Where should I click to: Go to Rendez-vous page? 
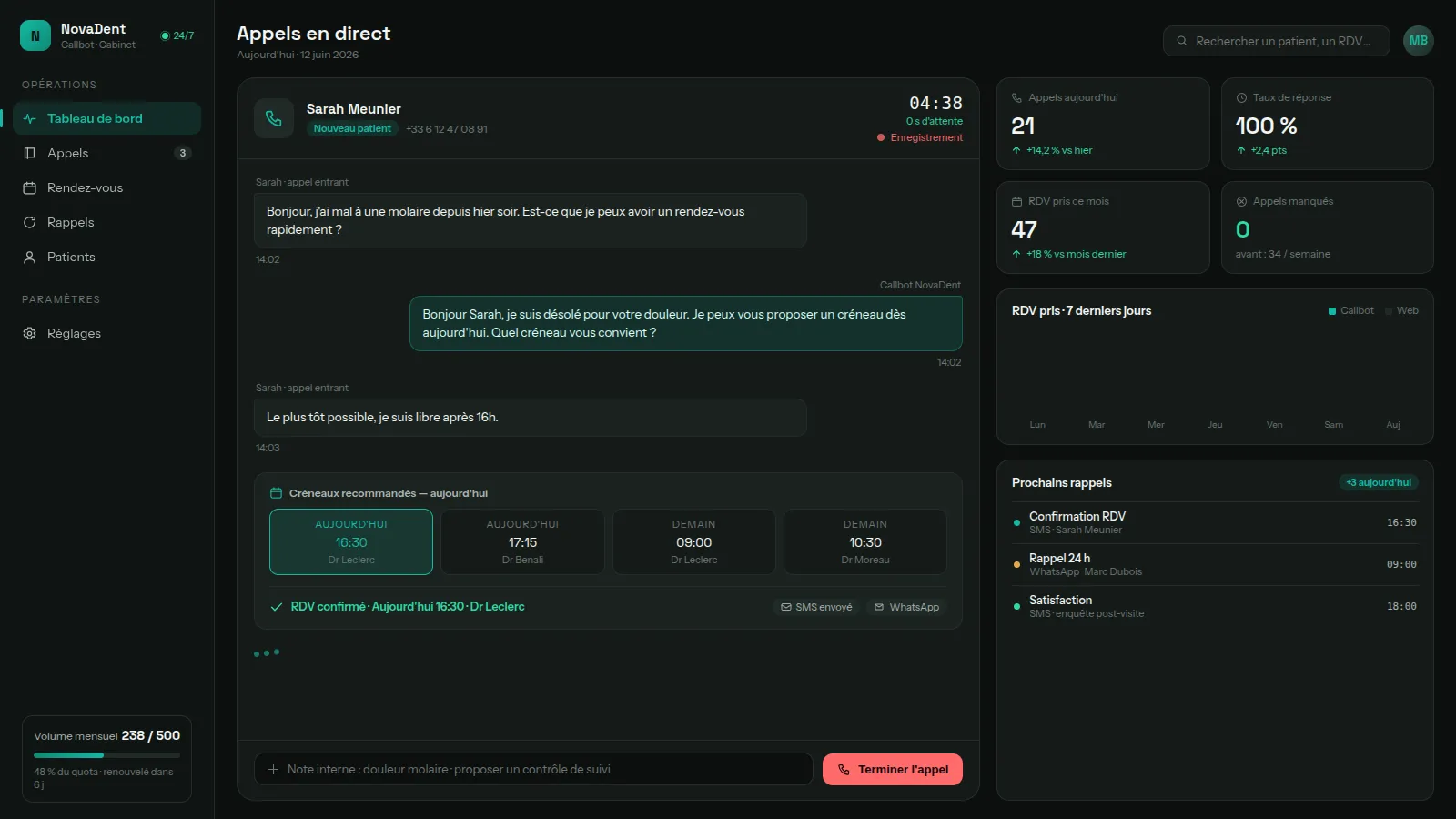[x=106, y=187]
